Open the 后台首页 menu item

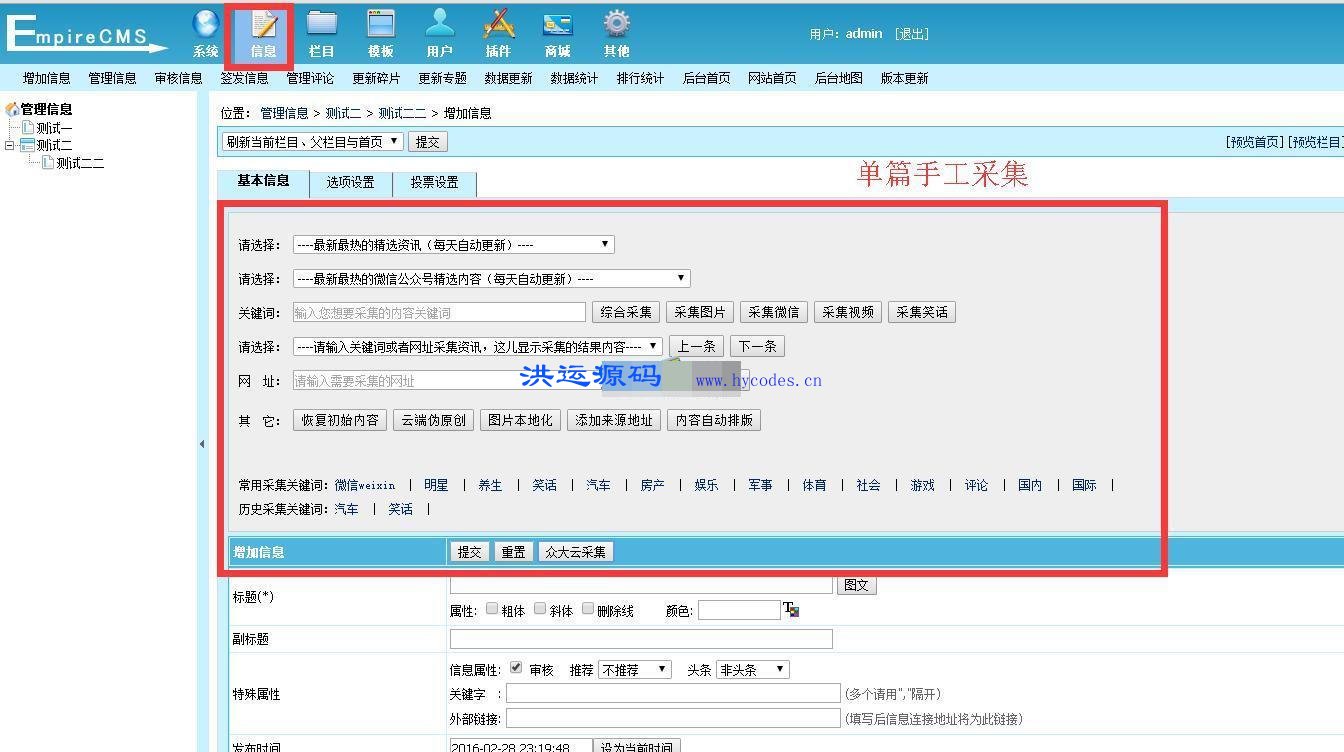(x=706, y=78)
